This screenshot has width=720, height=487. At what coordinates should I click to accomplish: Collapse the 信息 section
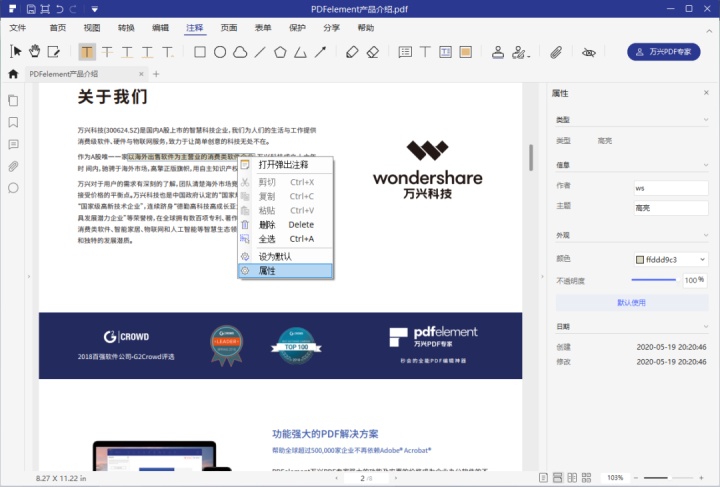coord(706,165)
